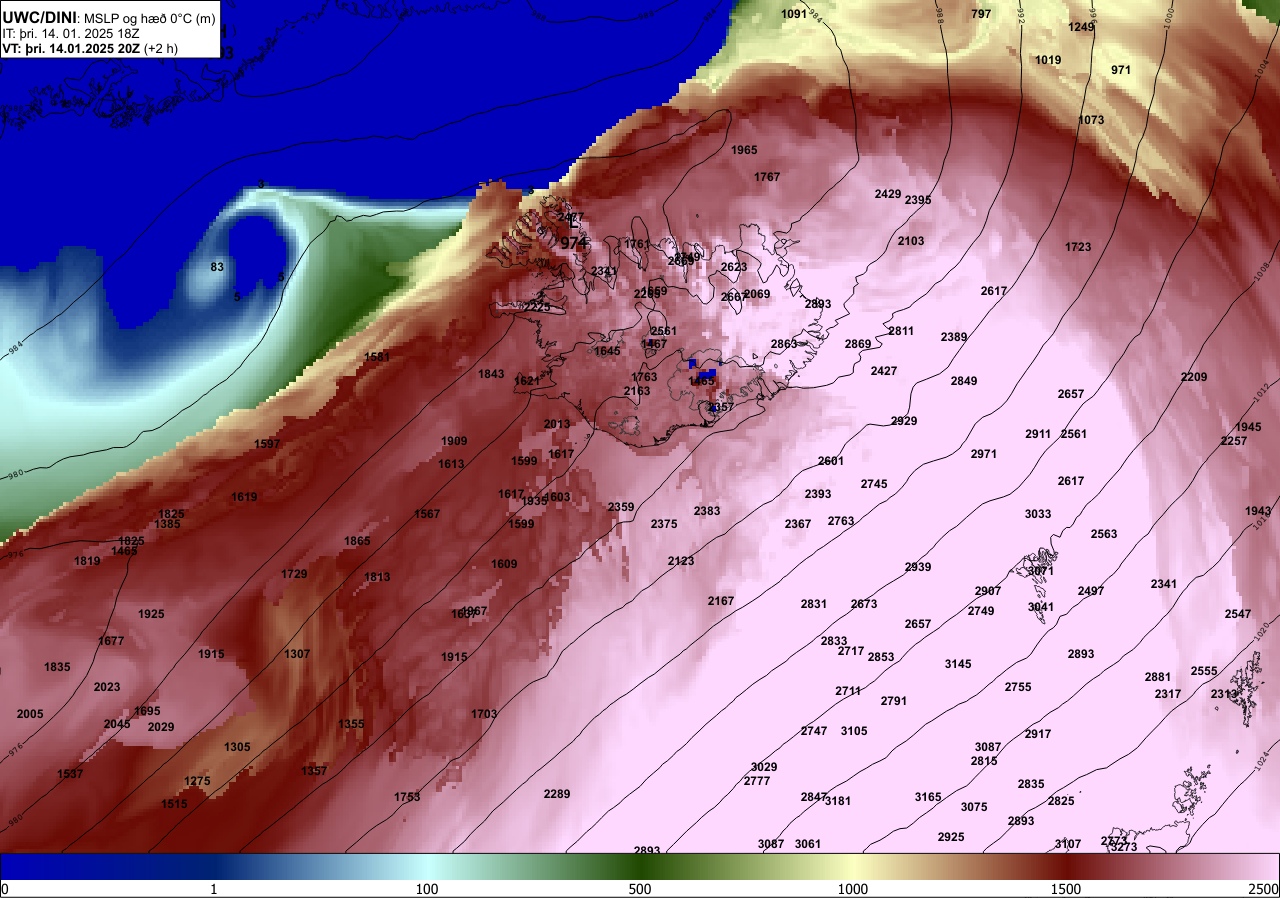Click the value 2123
This screenshot has height=898, width=1280.
click(681, 561)
